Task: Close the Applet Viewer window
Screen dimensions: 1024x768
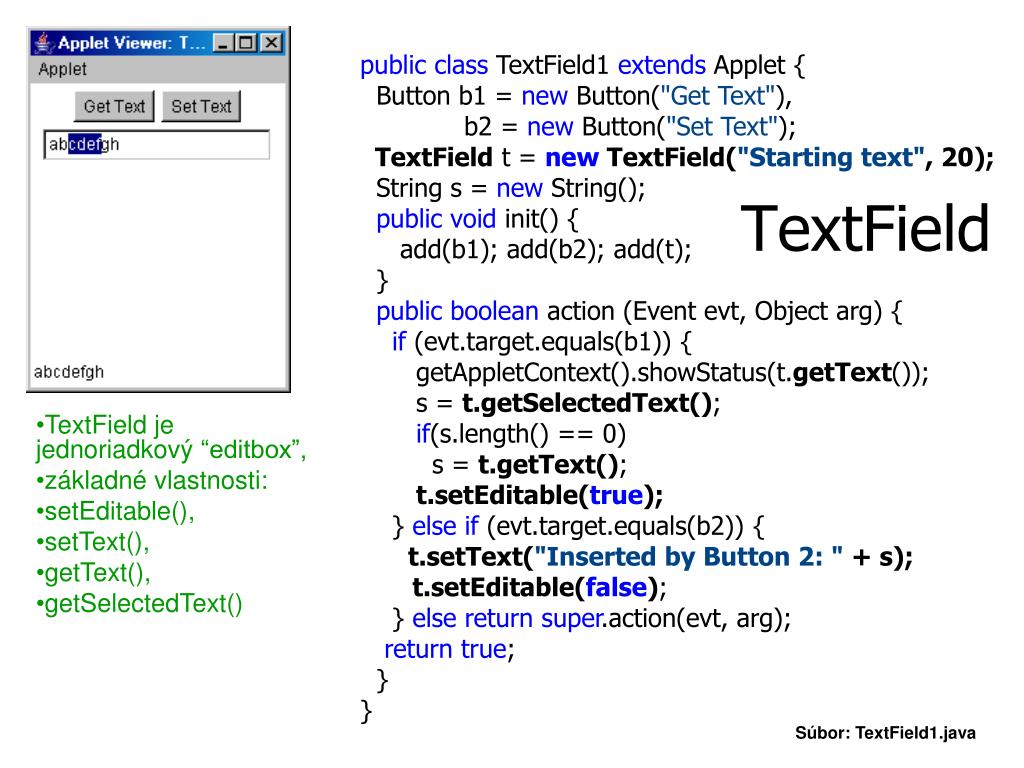Action: [x=271, y=43]
